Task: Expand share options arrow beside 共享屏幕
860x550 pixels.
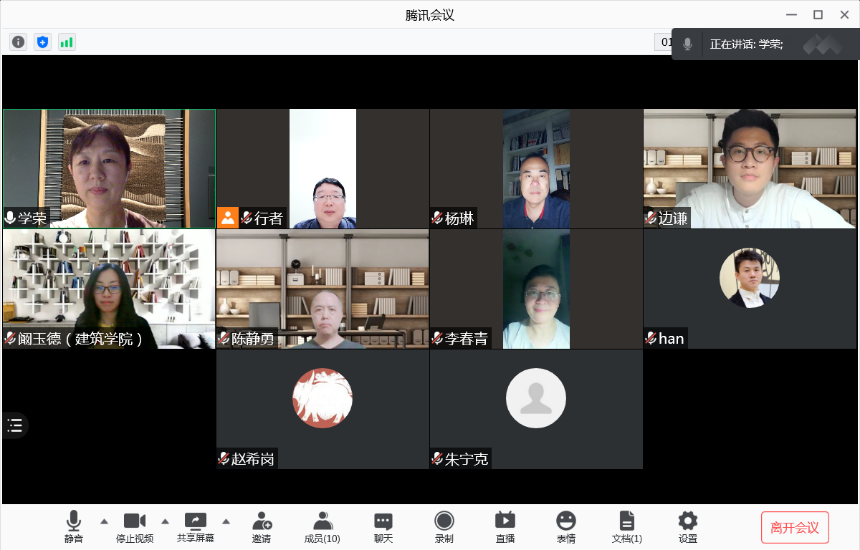Action: pyautogui.click(x=226, y=521)
